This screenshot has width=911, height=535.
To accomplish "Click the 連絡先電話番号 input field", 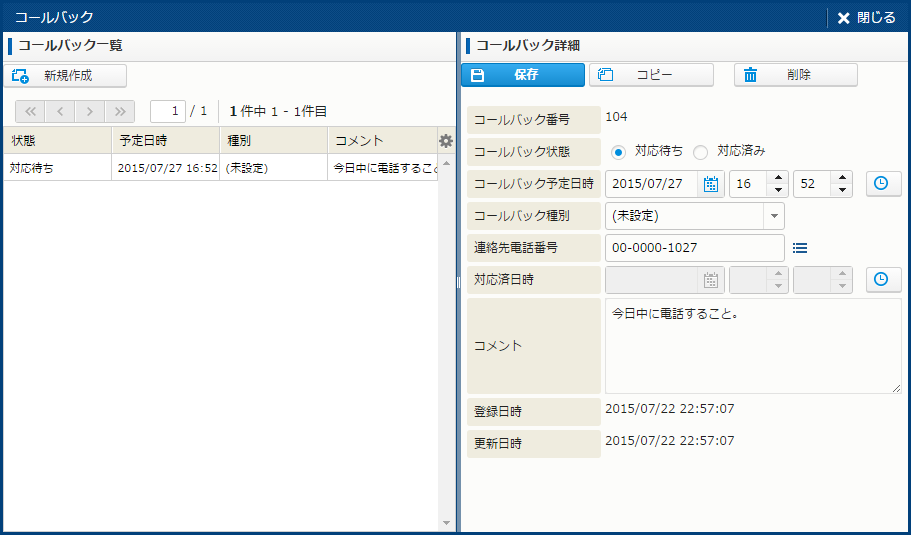I will 694,248.
